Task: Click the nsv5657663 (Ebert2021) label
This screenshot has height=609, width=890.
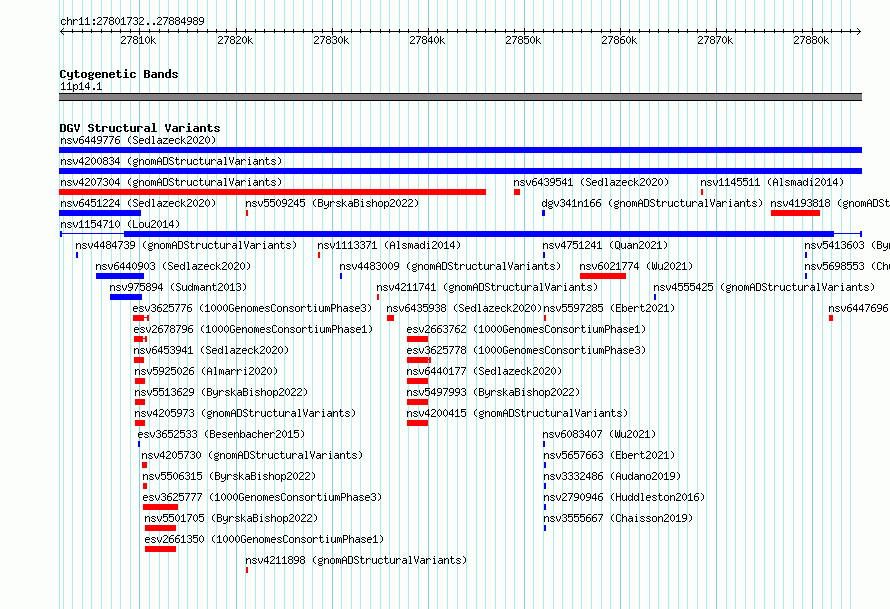Action: 609,455
